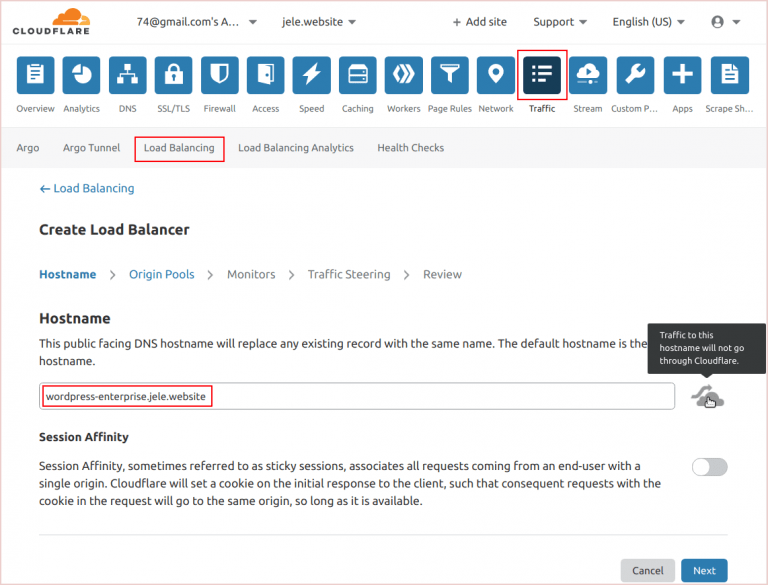Open the Access door icon

tap(265, 75)
